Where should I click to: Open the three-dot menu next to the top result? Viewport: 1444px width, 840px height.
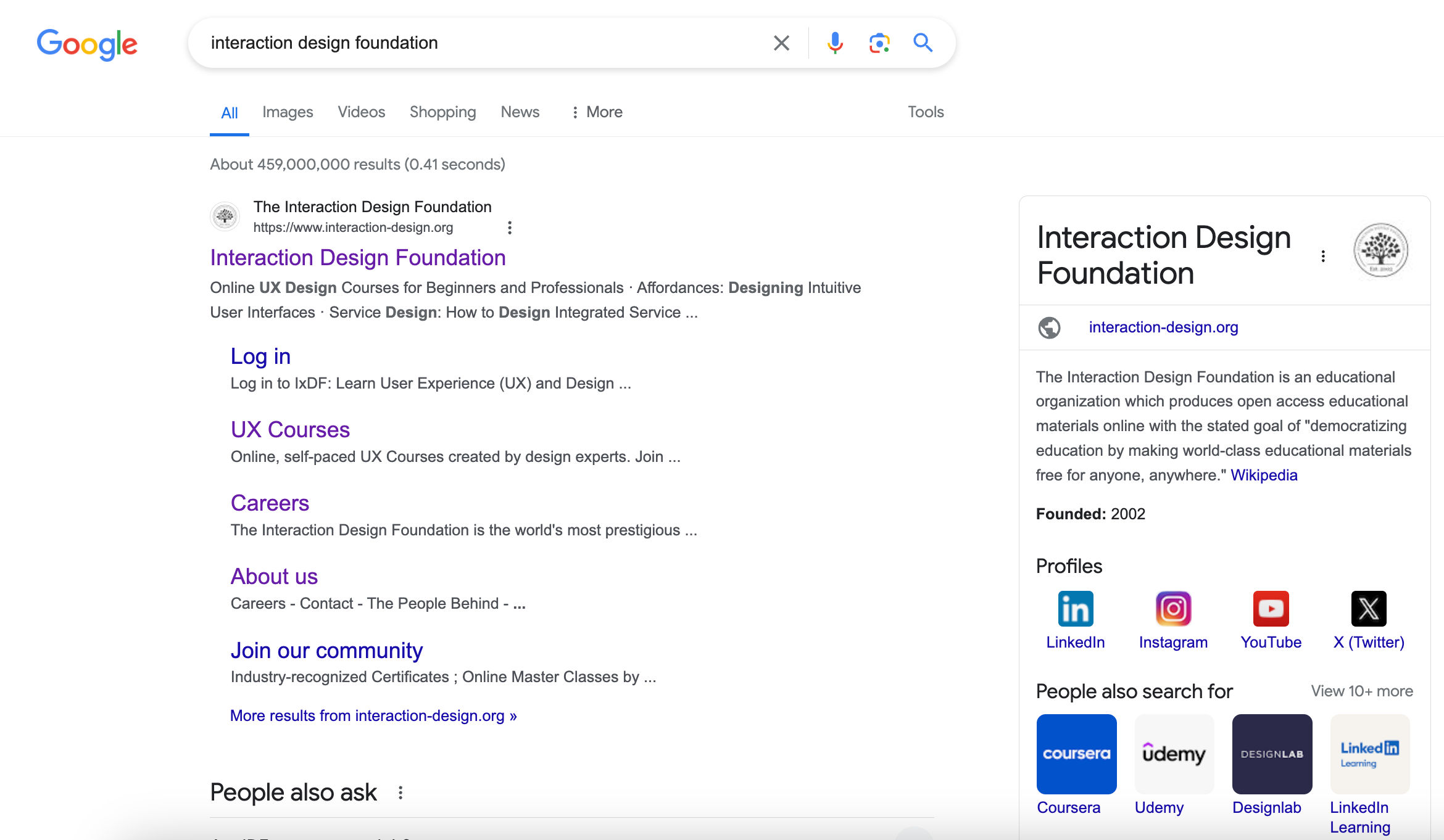pyautogui.click(x=510, y=228)
